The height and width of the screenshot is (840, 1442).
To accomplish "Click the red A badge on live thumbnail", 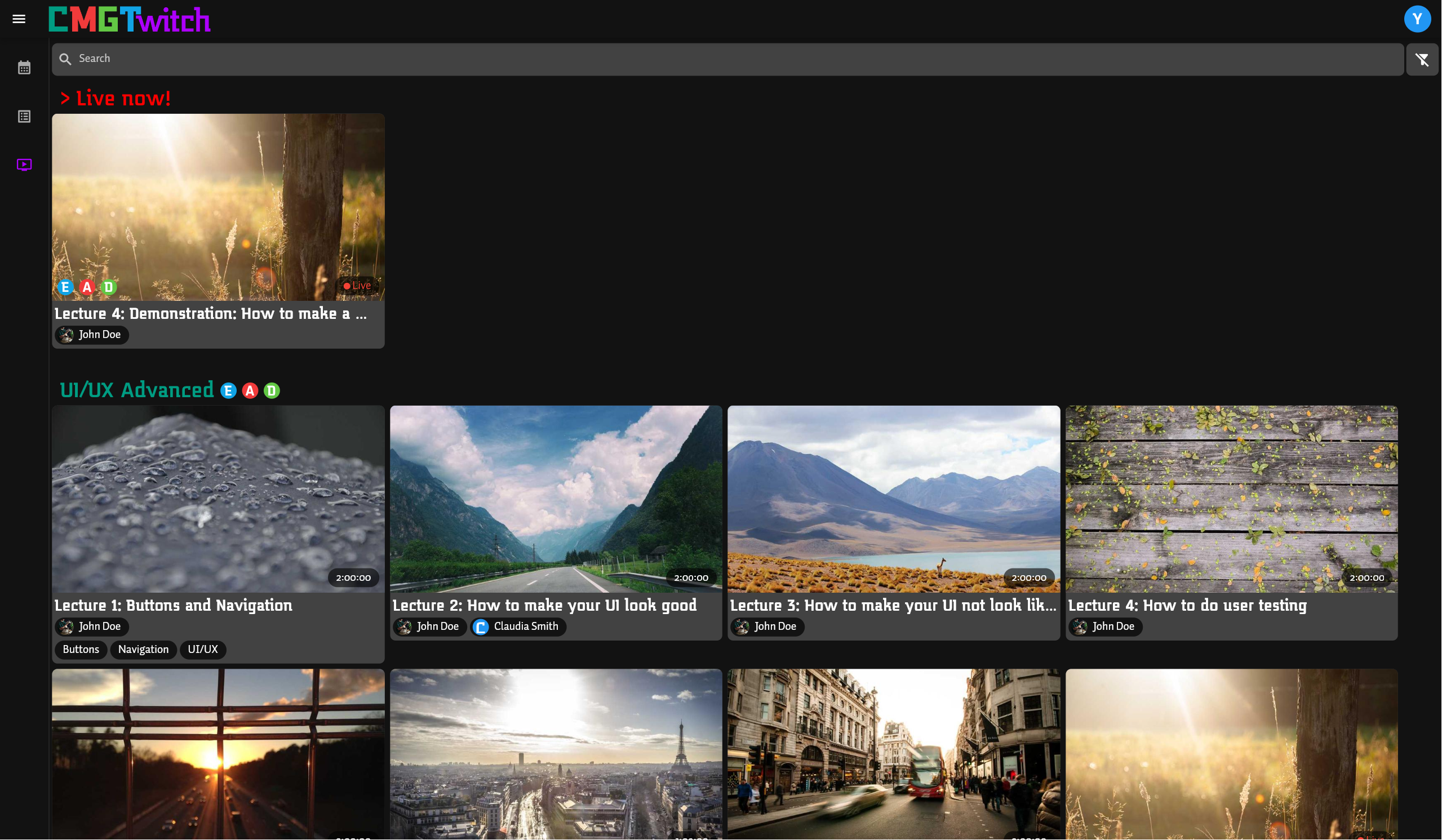I will [x=87, y=287].
